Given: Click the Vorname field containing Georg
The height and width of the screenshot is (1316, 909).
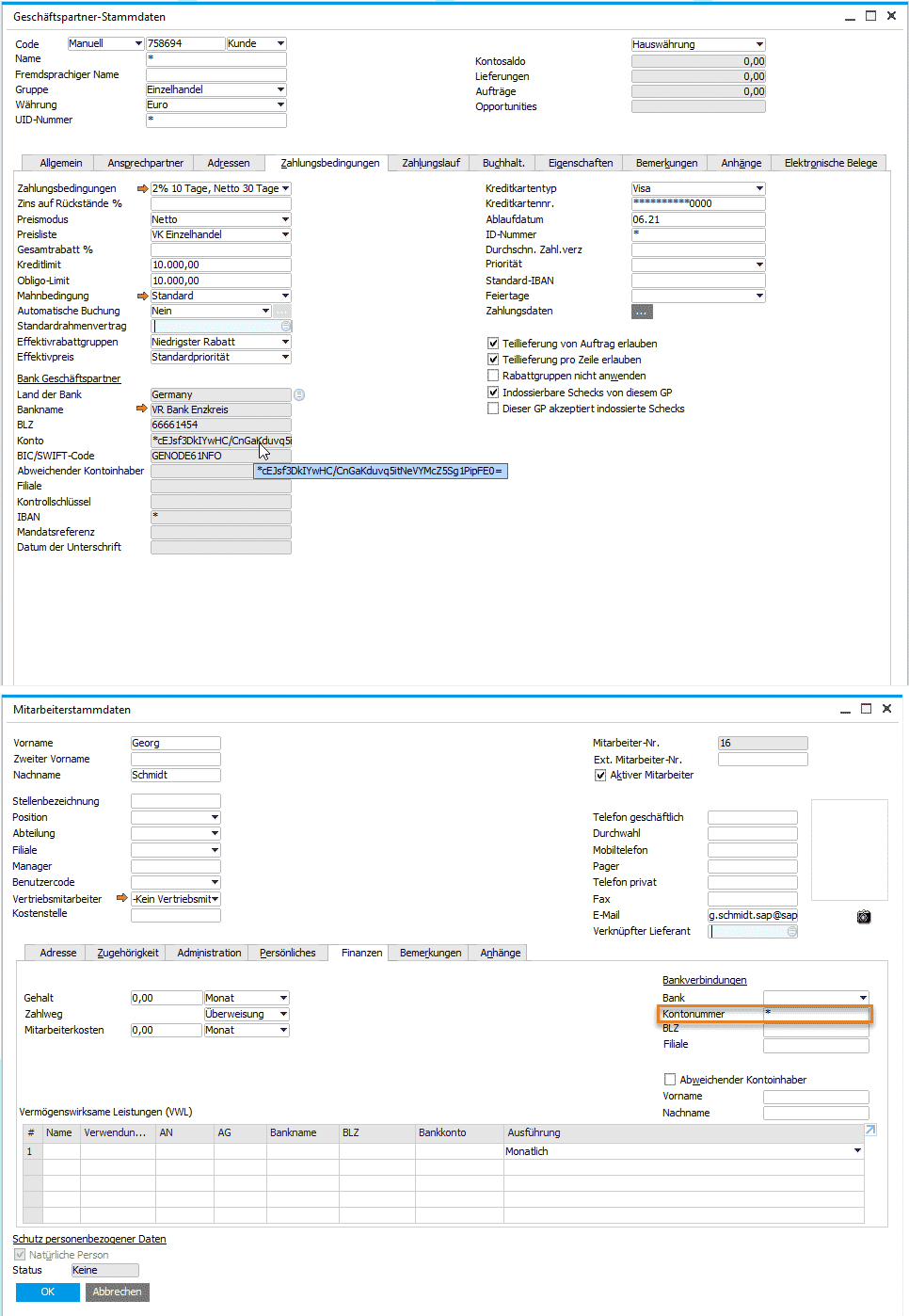Looking at the screenshot, I should coord(176,744).
